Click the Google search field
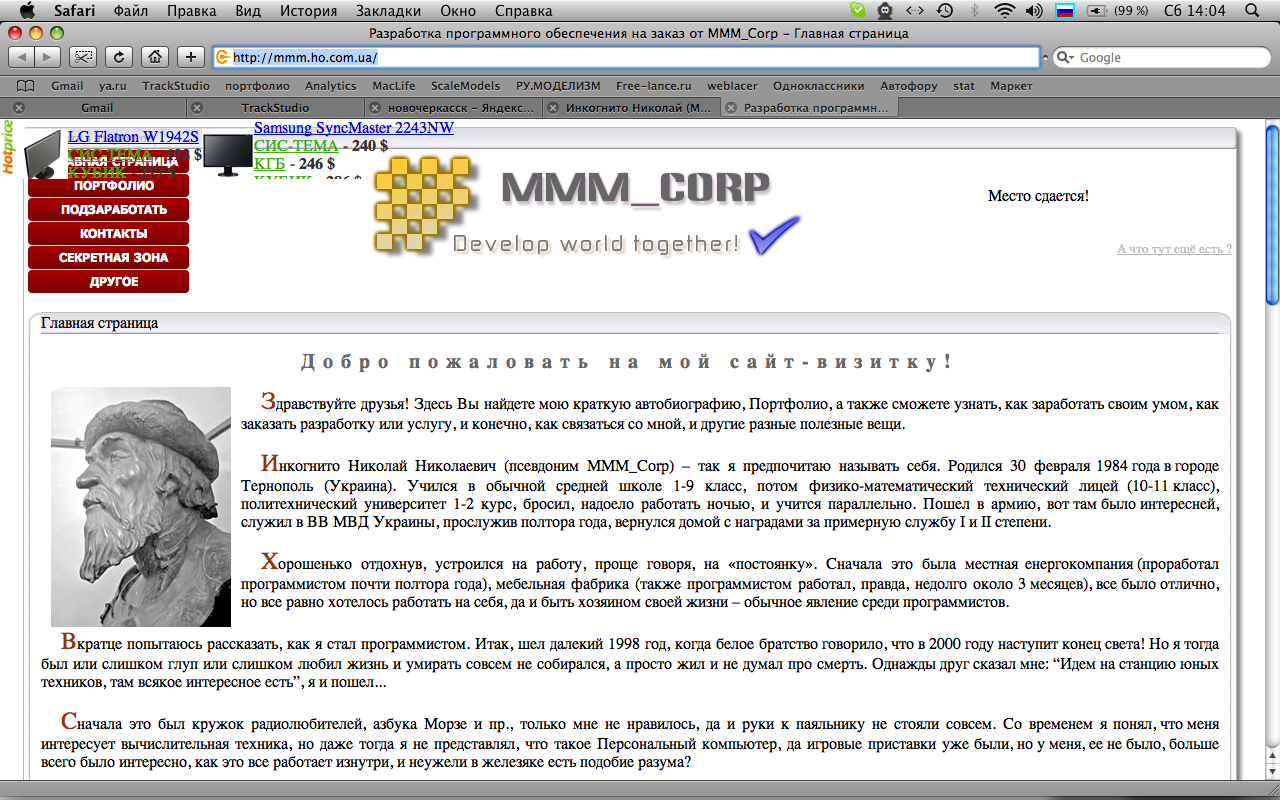 point(1163,58)
